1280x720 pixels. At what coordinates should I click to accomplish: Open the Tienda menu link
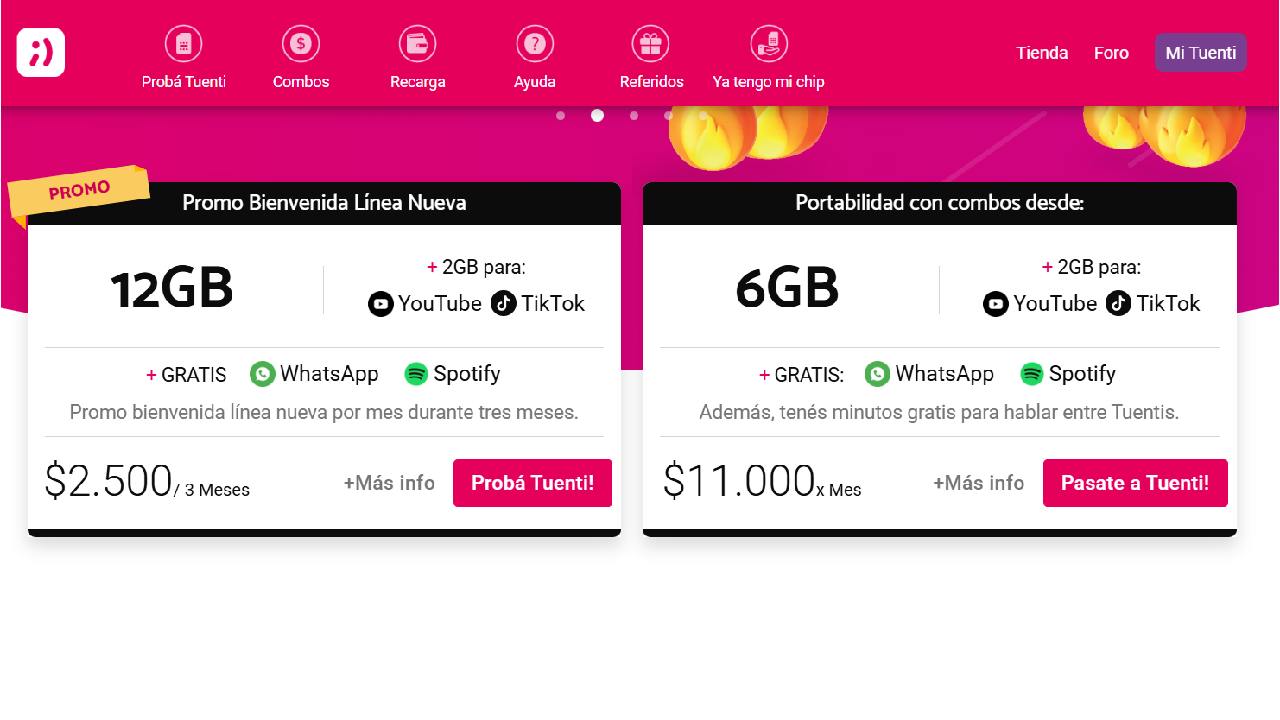coord(1042,53)
